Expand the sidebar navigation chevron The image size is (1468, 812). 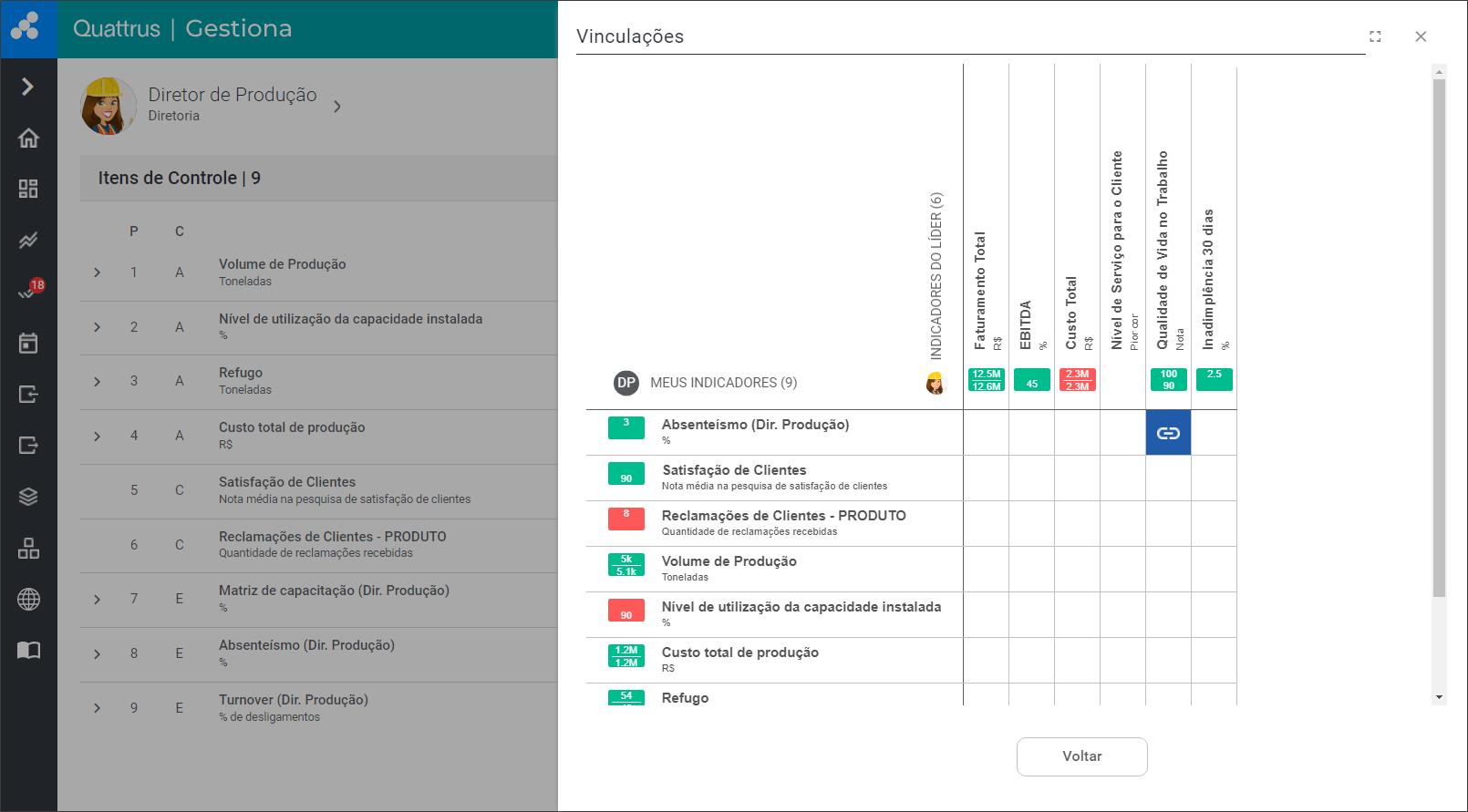tap(28, 87)
